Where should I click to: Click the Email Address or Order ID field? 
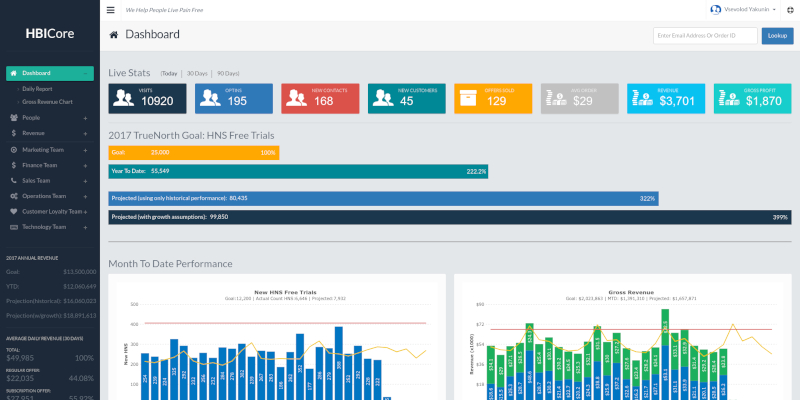(x=706, y=36)
